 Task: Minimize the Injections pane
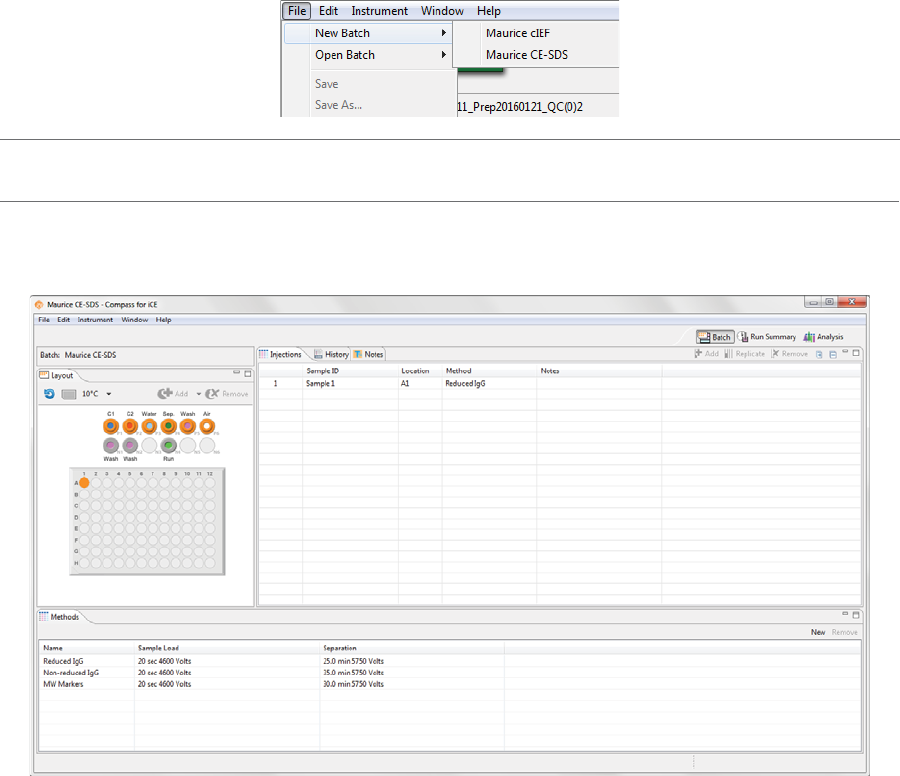845,352
